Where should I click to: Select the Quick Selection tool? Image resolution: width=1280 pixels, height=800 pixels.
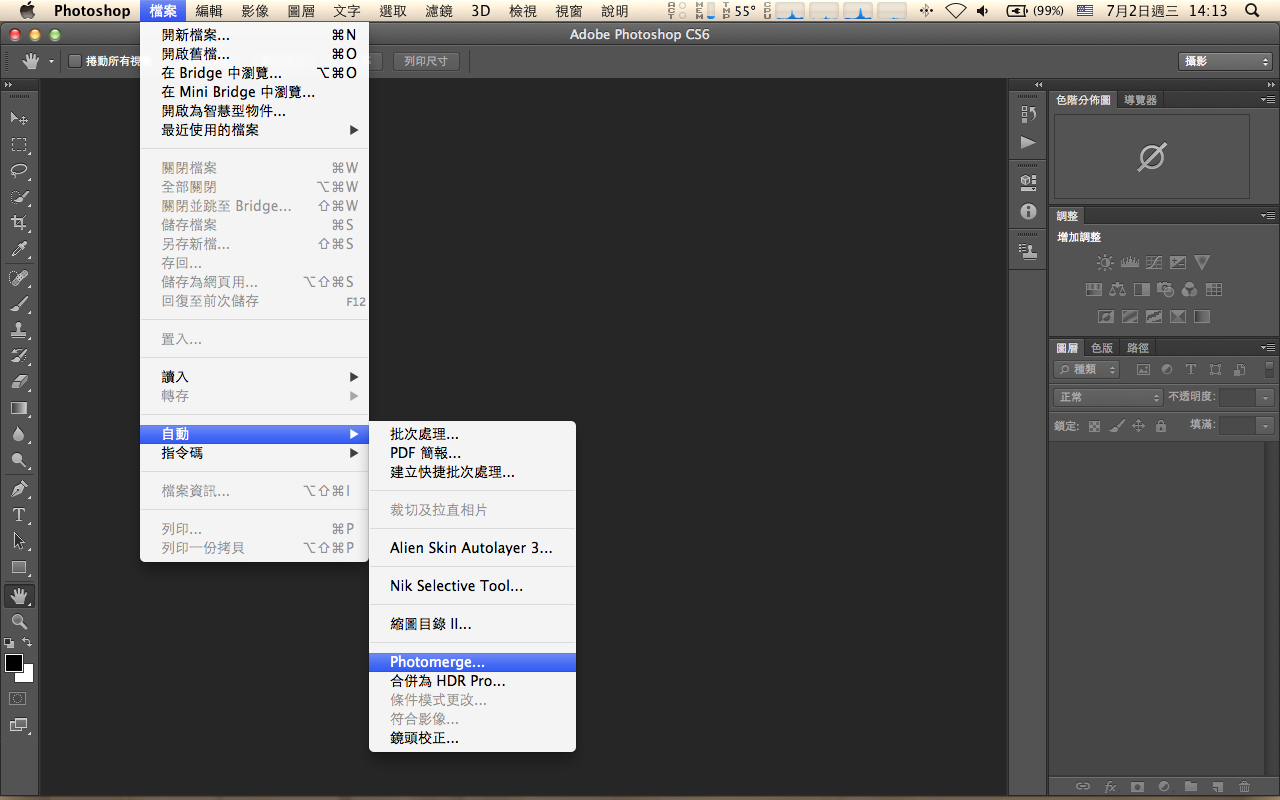[x=19, y=197]
